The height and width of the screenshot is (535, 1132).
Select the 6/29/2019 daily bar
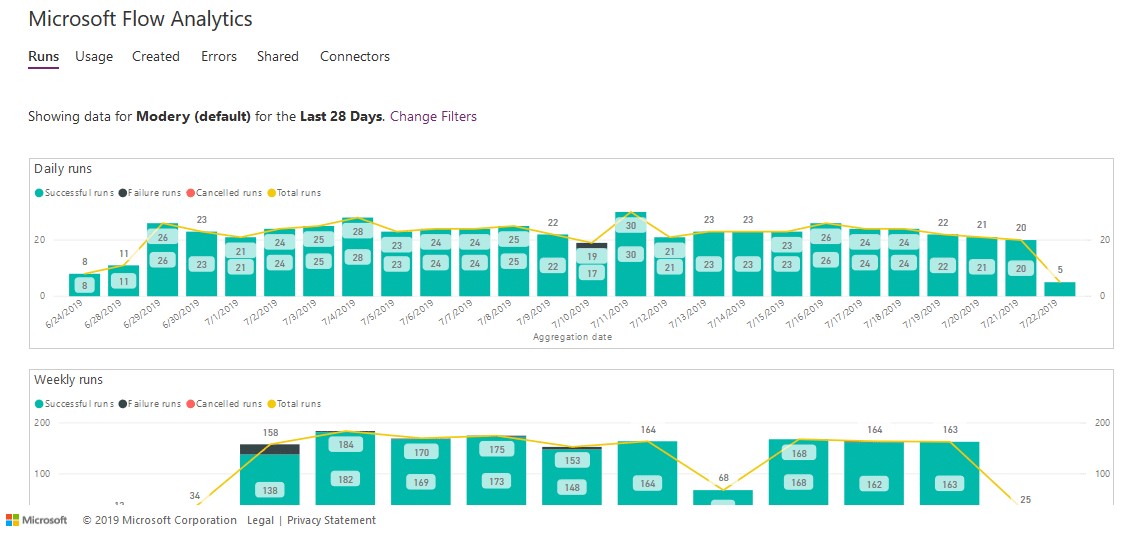click(162, 260)
